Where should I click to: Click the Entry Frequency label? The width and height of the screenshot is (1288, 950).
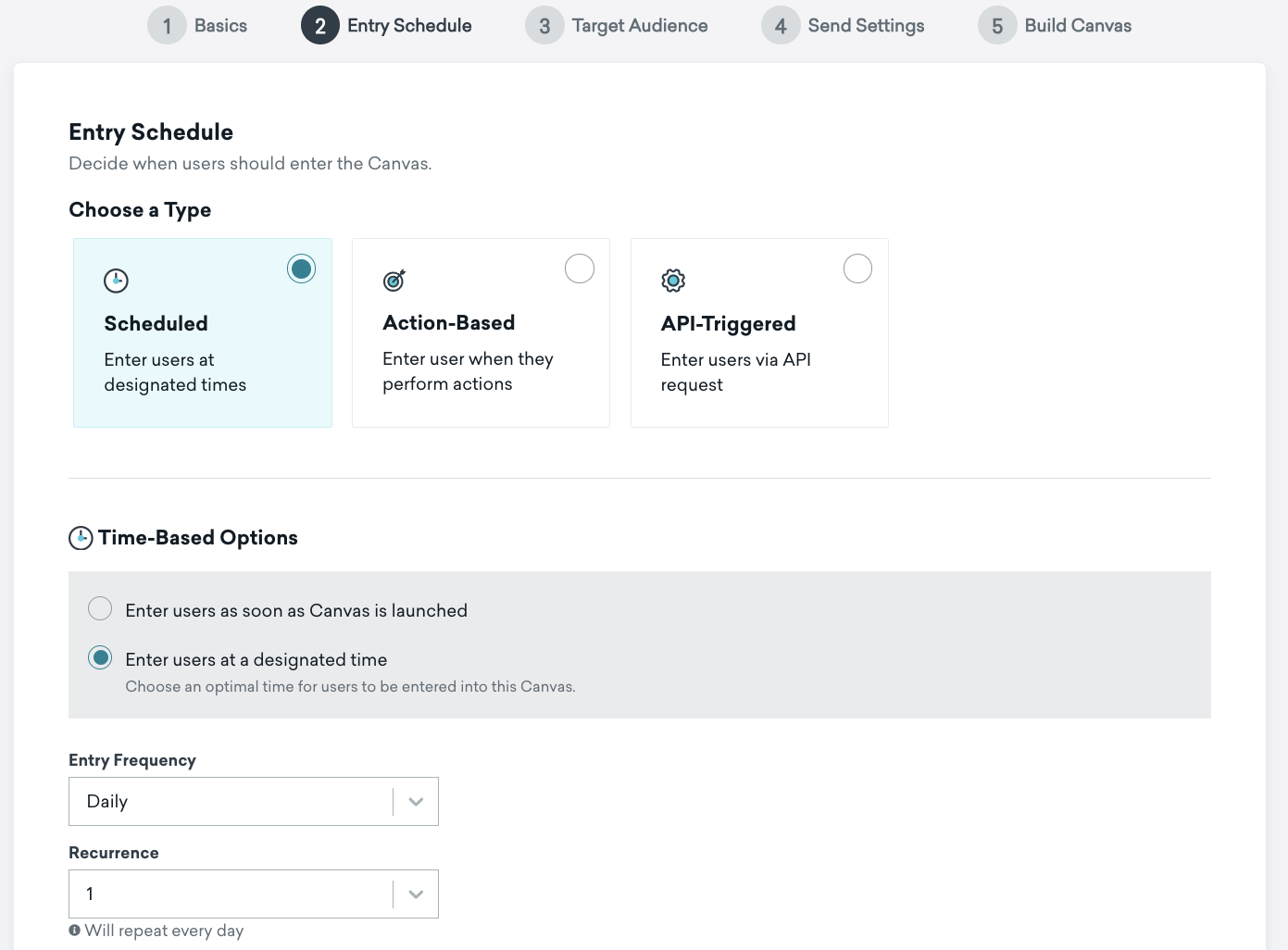132,760
